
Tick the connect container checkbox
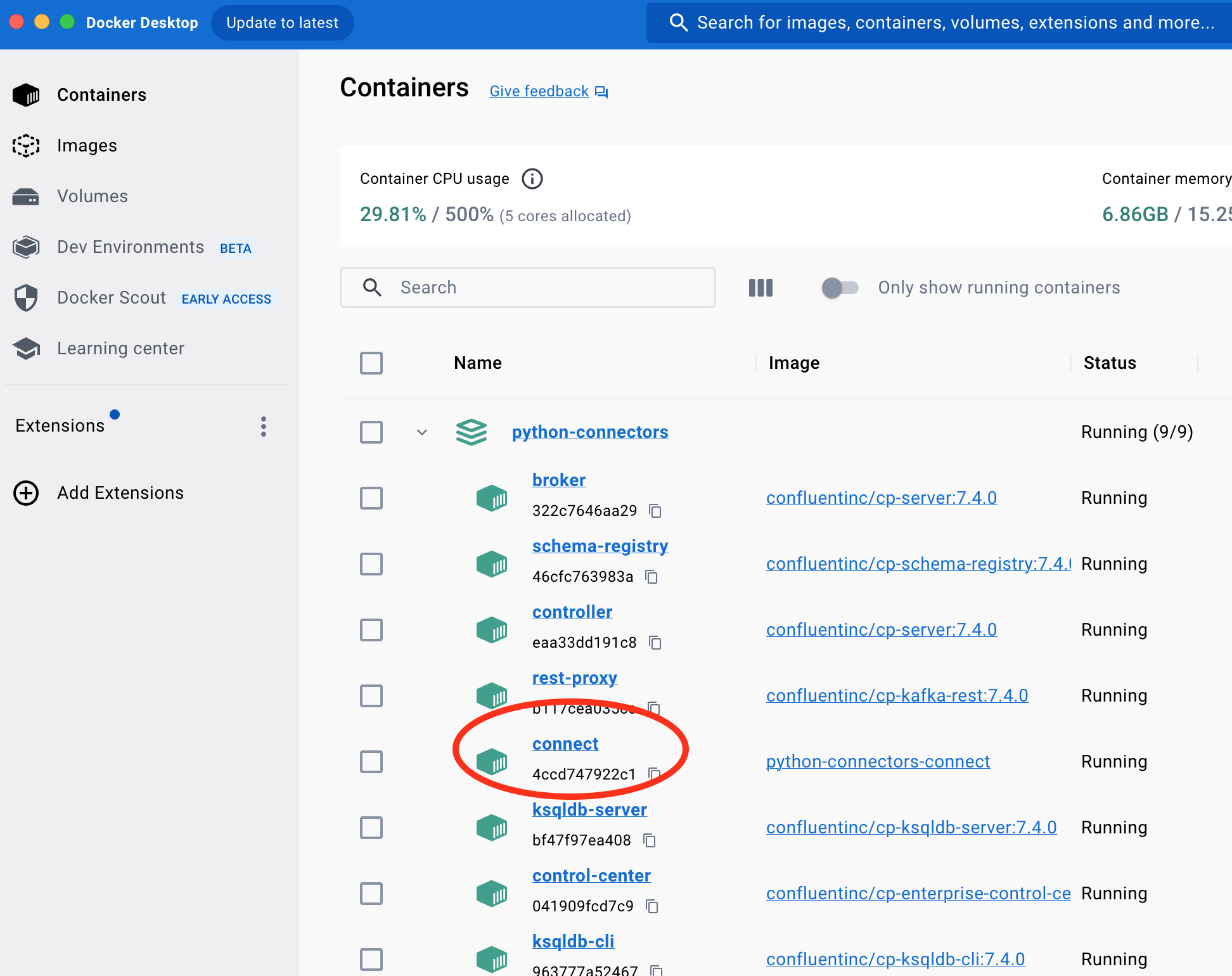(371, 762)
